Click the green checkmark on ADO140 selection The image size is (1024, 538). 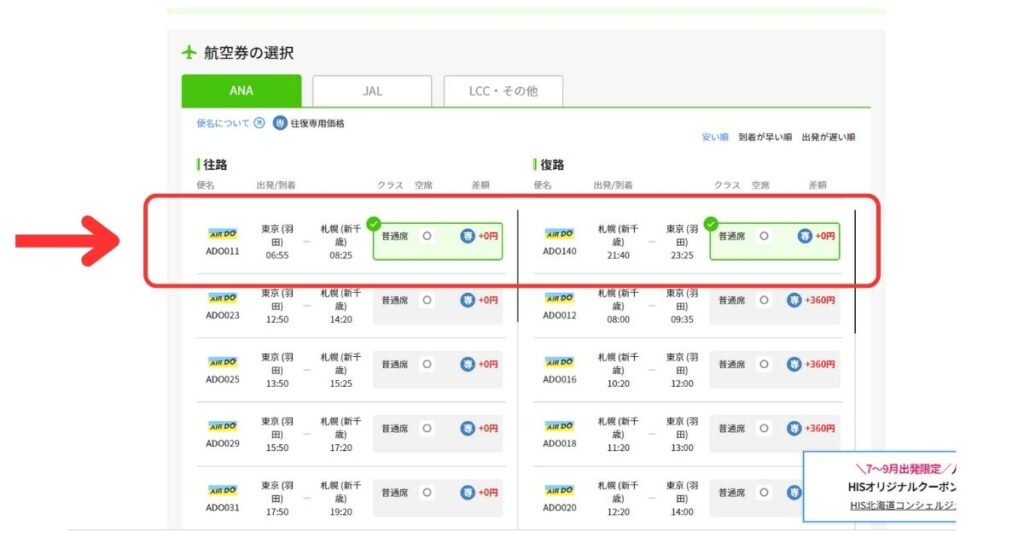click(711, 224)
